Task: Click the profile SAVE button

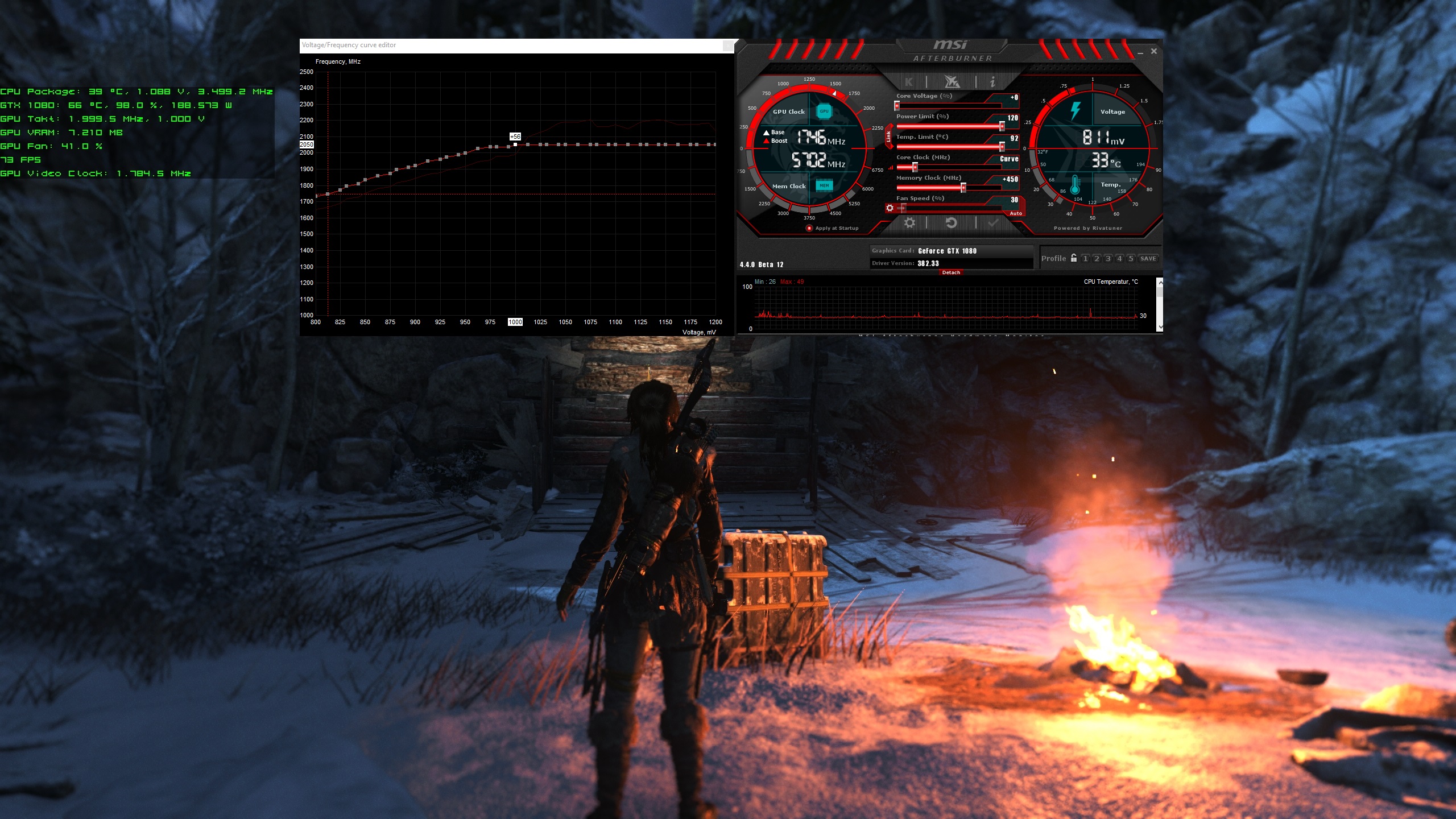Action: click(x=1148, y=258)
